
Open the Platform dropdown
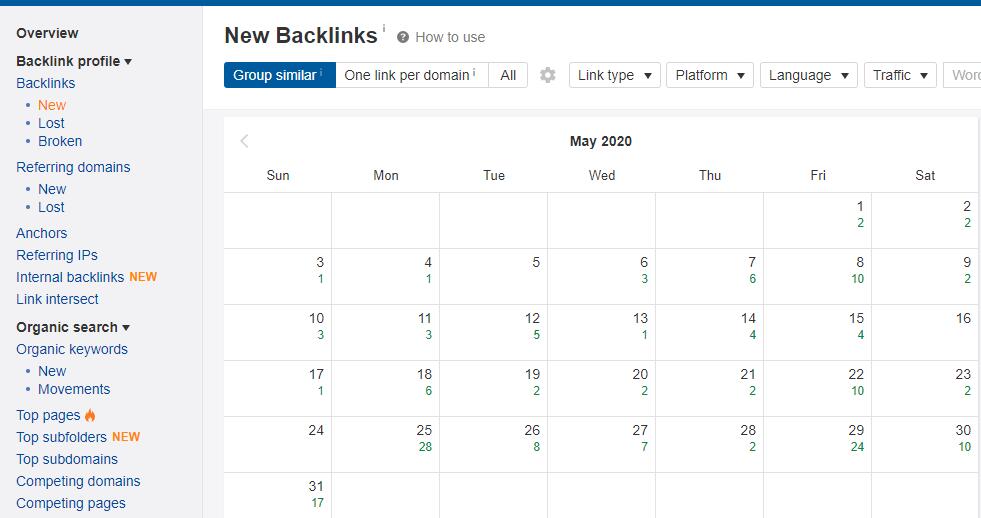tap(710, 75)
